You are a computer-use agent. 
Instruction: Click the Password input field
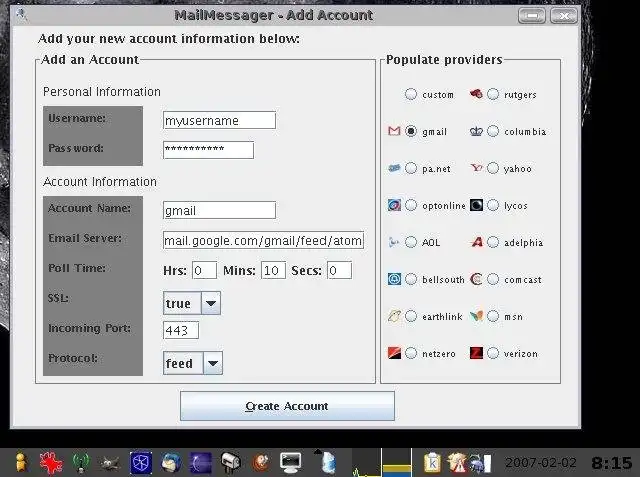[208, 150]
